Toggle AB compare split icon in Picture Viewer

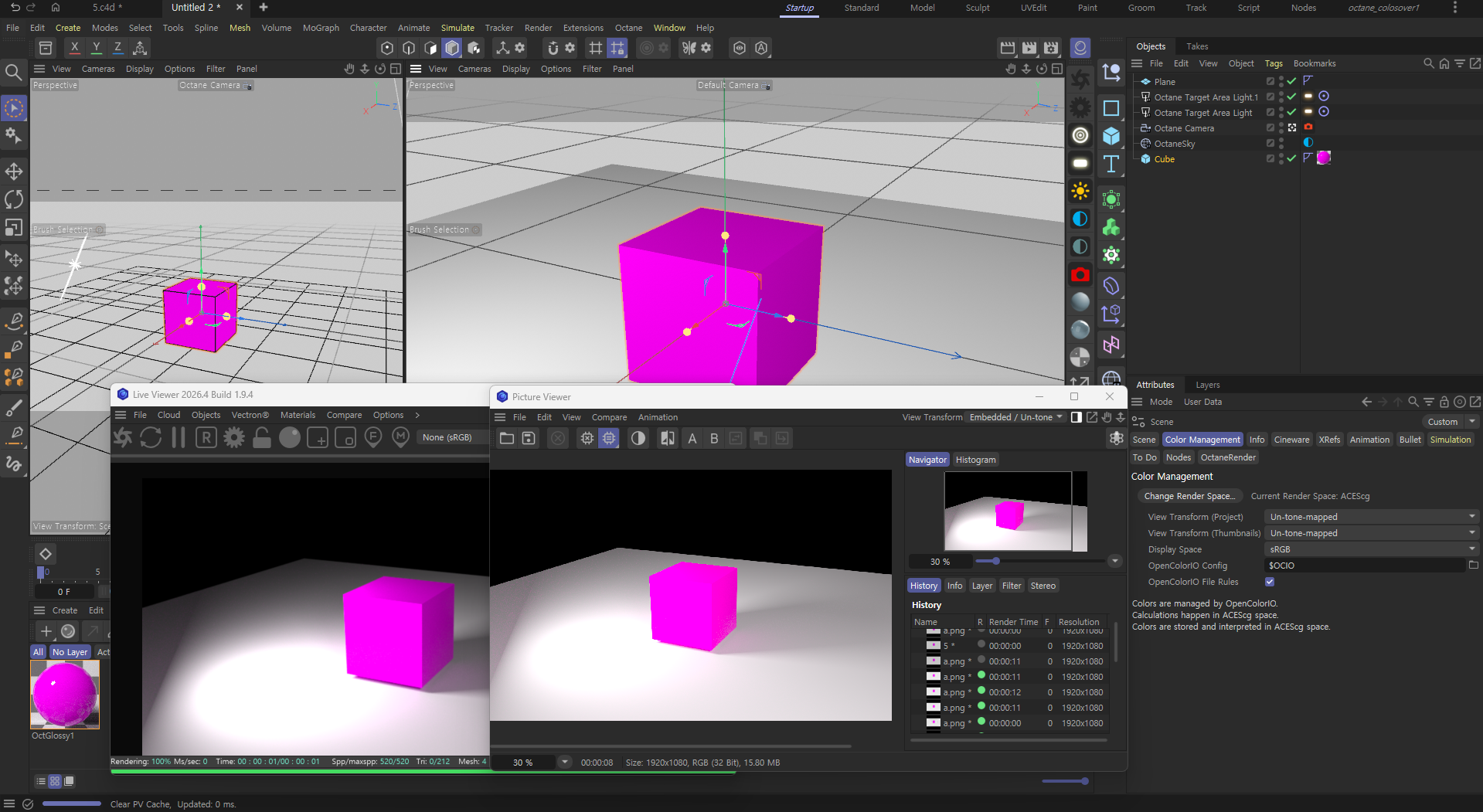click(x=668, y=439)
